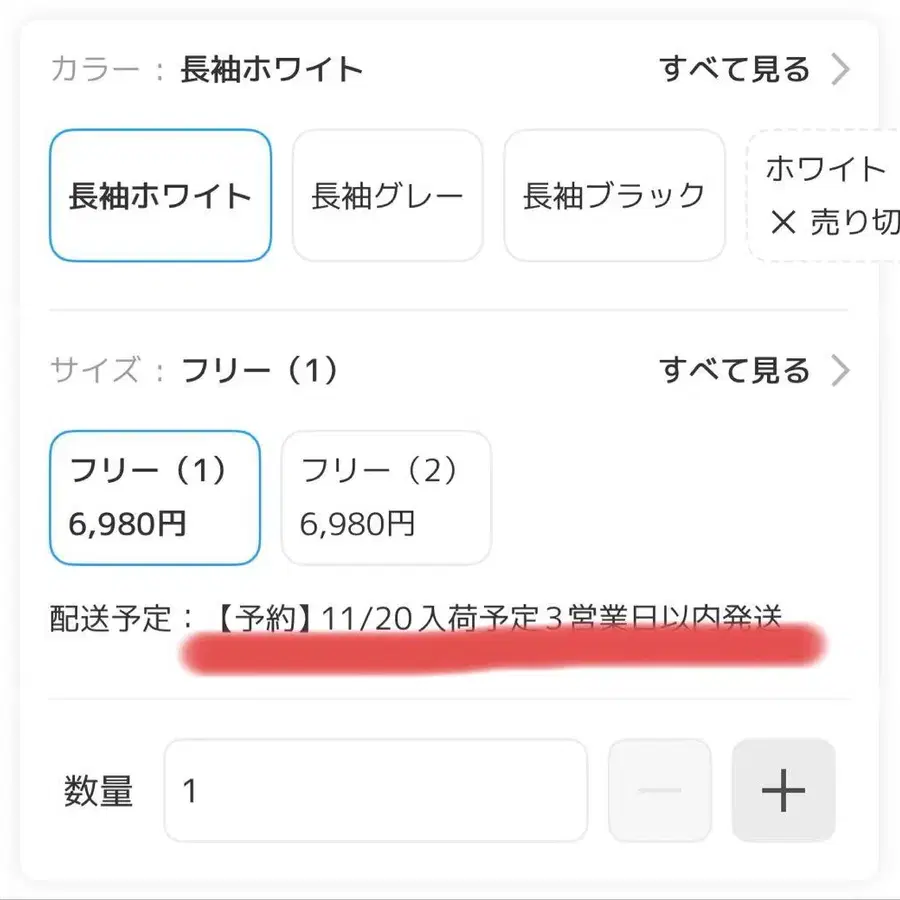Expand all sizes via サイズ すべて見る
The height and width of the screenshot is (900, 900).
tap(737, 371)
